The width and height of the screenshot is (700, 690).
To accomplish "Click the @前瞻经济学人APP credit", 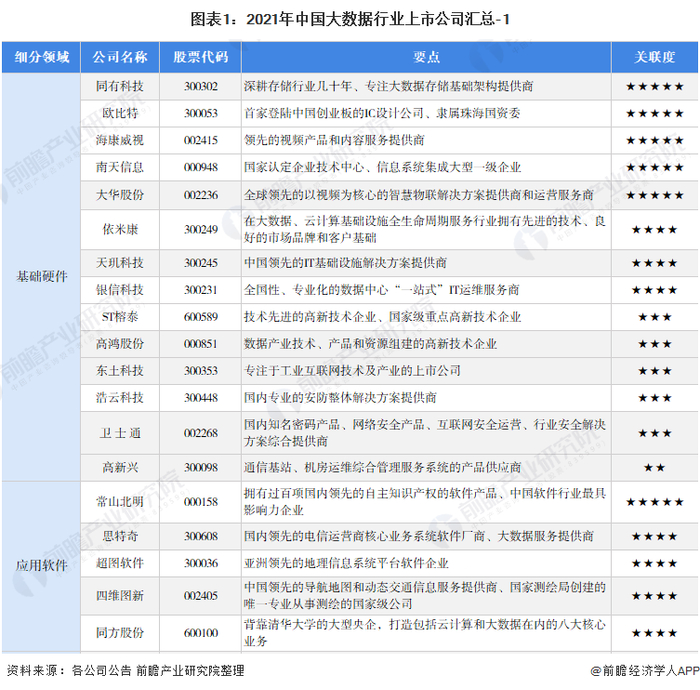I will [645, 670].
